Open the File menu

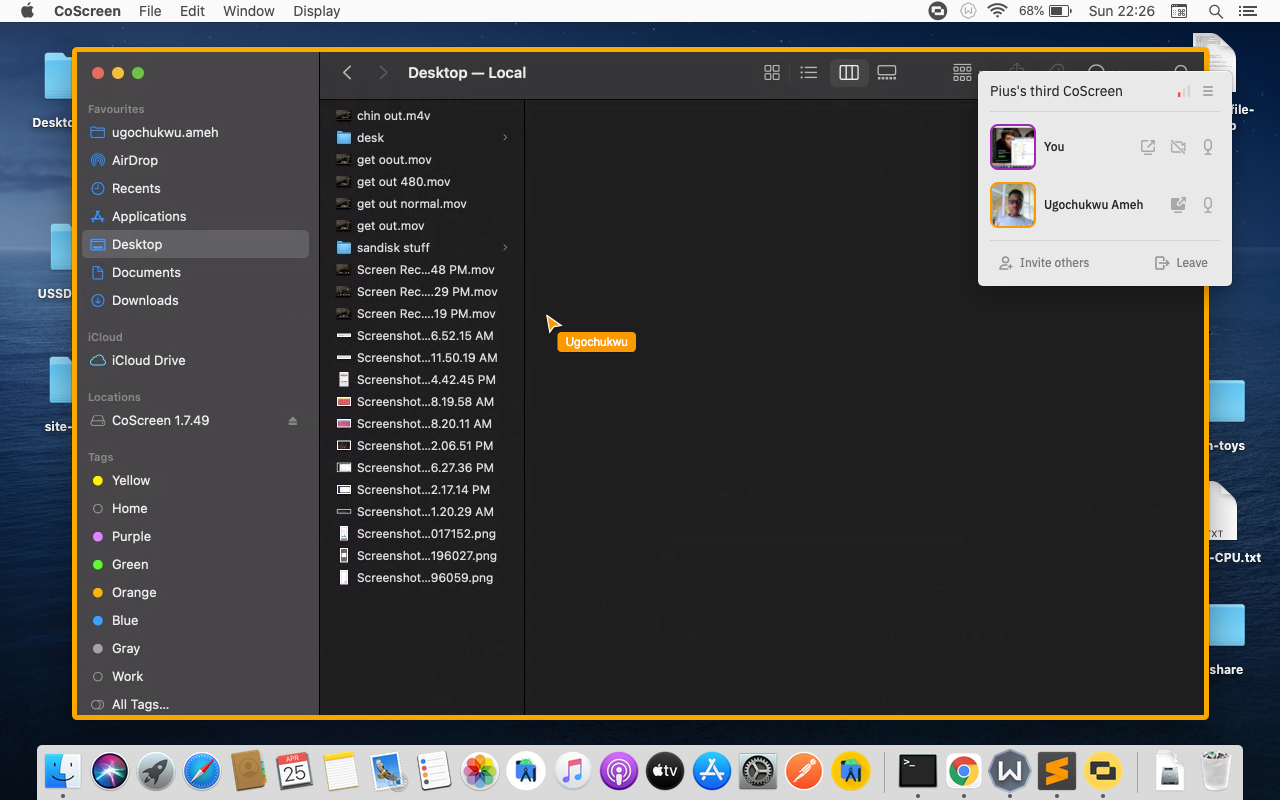pyautogui.click(x=150, y=11)
